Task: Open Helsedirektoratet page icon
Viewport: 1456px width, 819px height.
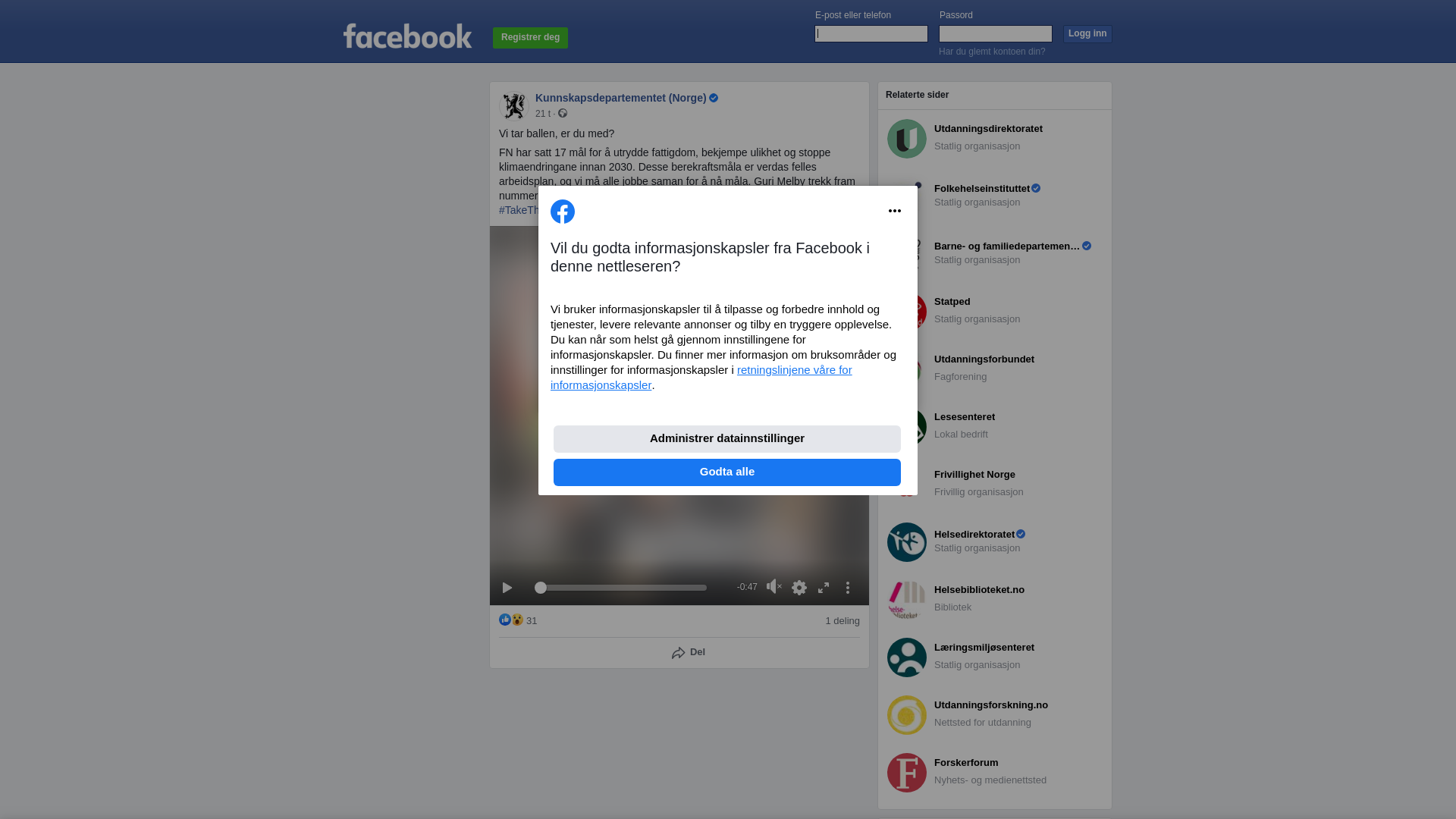Action: pos(907,542)
